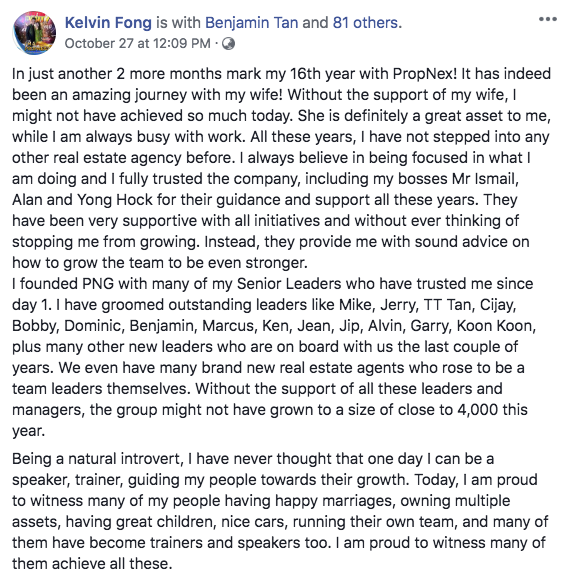Screen dimensions: 566x579
Task: Click the name Yong Hock in the text
Action: [x=114, y=200]
